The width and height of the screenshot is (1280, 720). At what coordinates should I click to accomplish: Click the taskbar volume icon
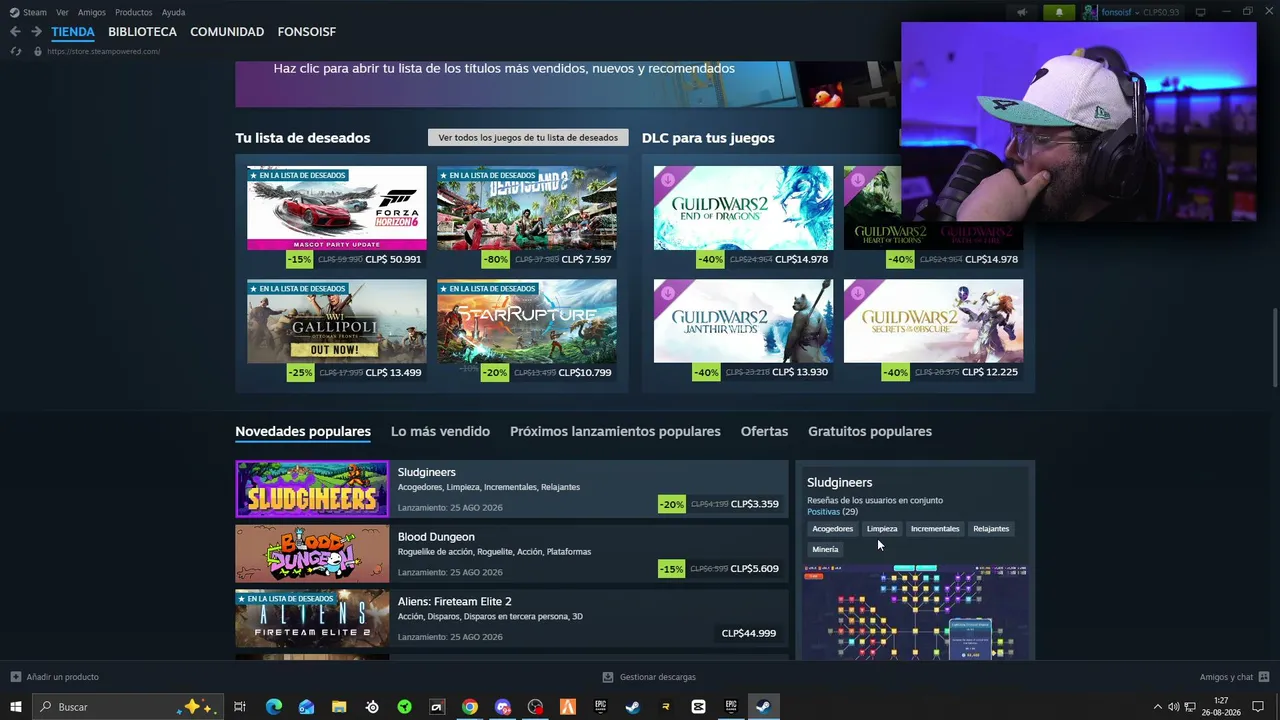(x=1173, y=707)
